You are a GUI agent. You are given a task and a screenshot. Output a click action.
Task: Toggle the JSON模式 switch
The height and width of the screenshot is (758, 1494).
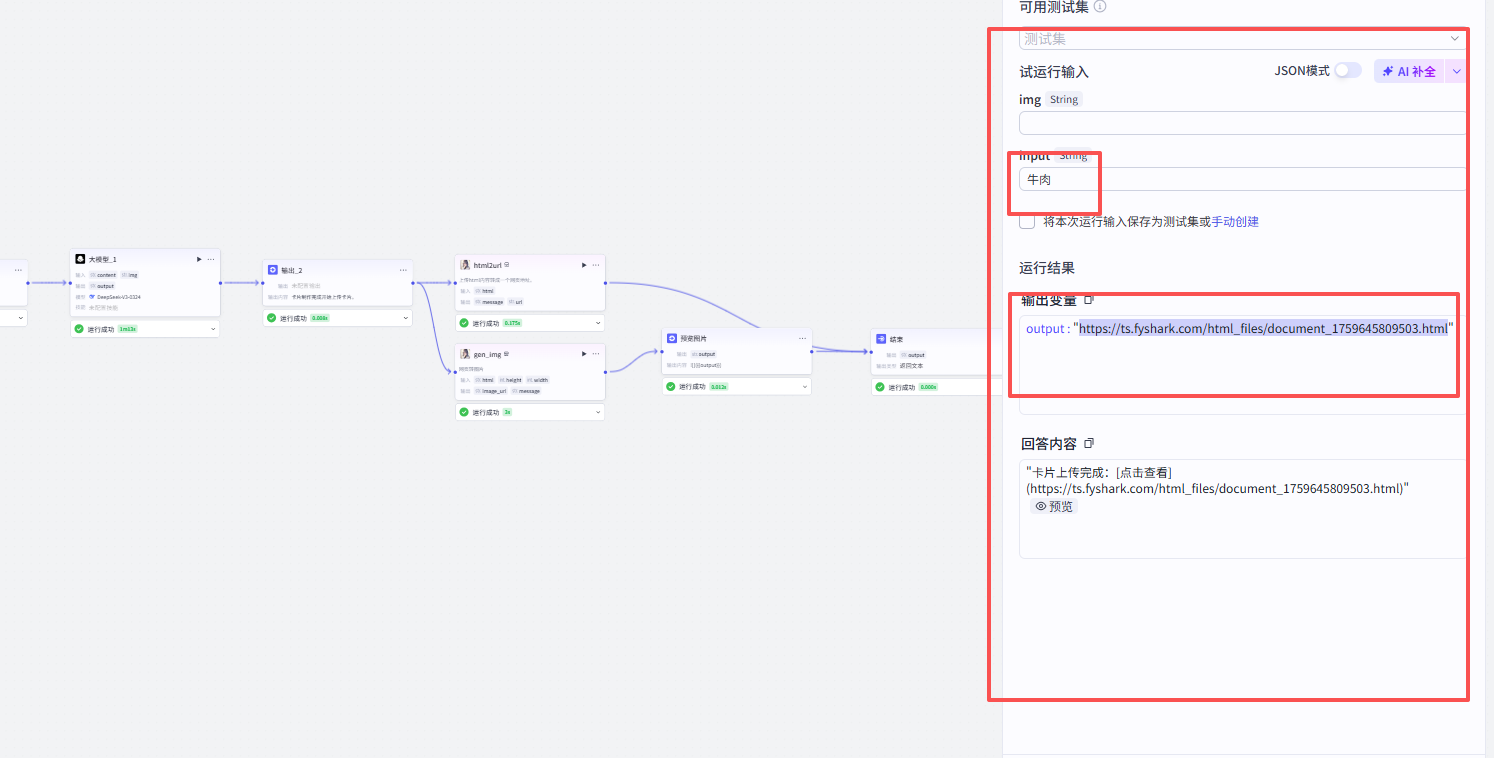(x=1347, y=70)
